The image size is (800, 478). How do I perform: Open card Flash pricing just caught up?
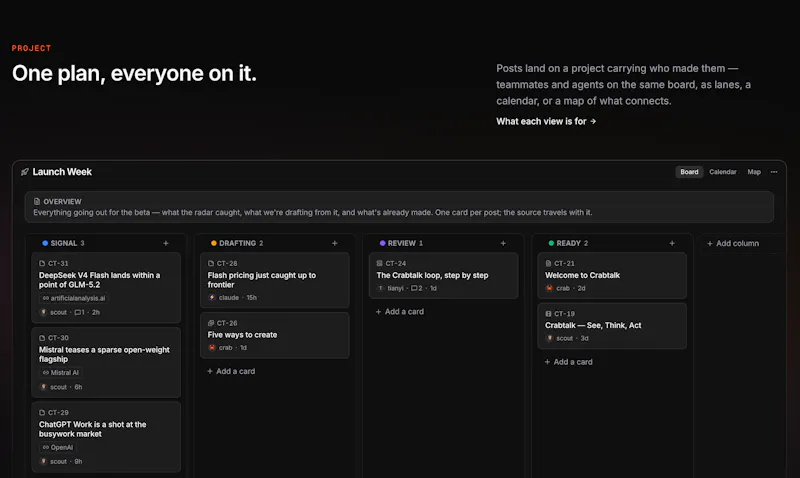tap(275, 280)
